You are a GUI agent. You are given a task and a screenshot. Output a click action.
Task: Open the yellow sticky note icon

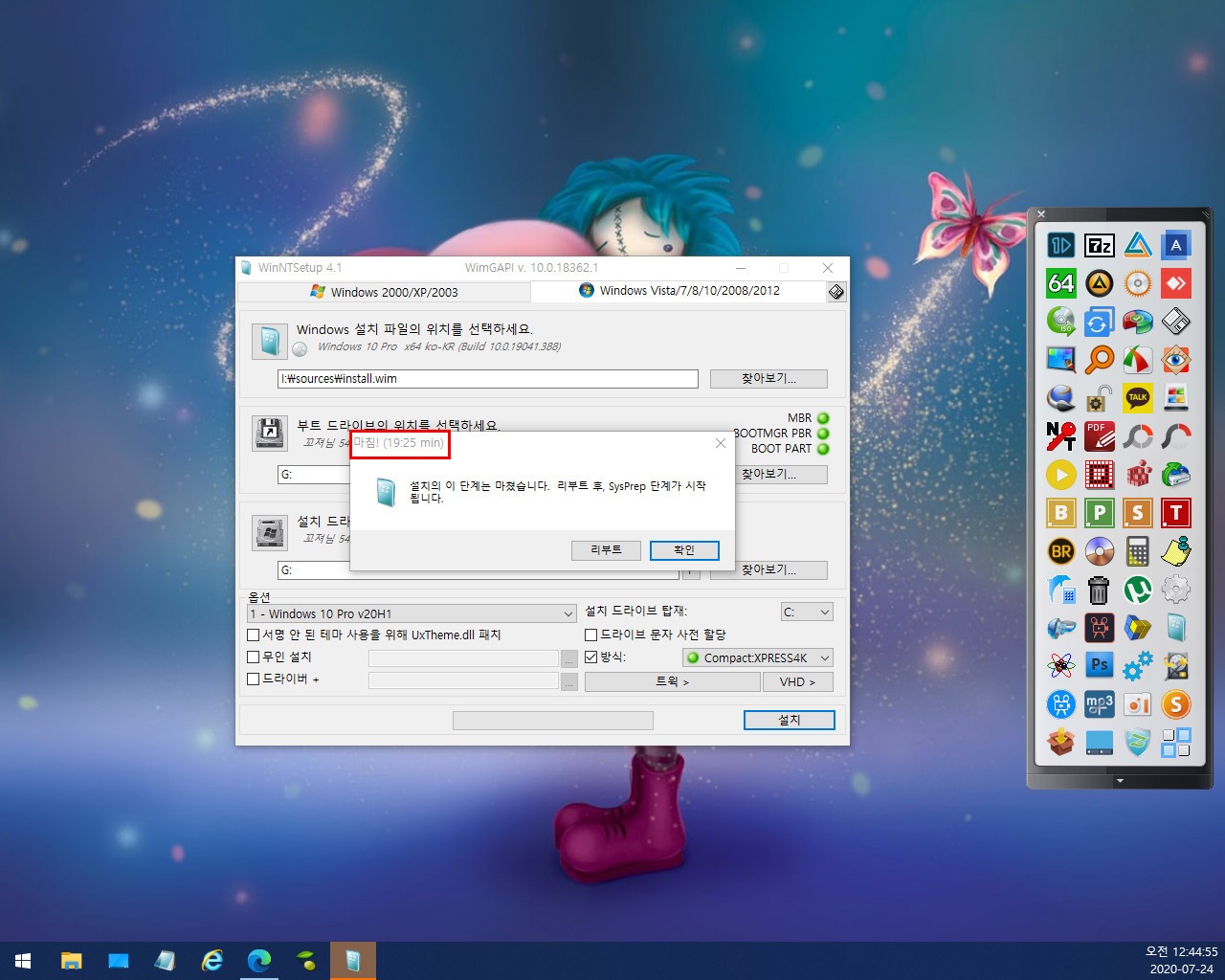(x=1175, y=551)
